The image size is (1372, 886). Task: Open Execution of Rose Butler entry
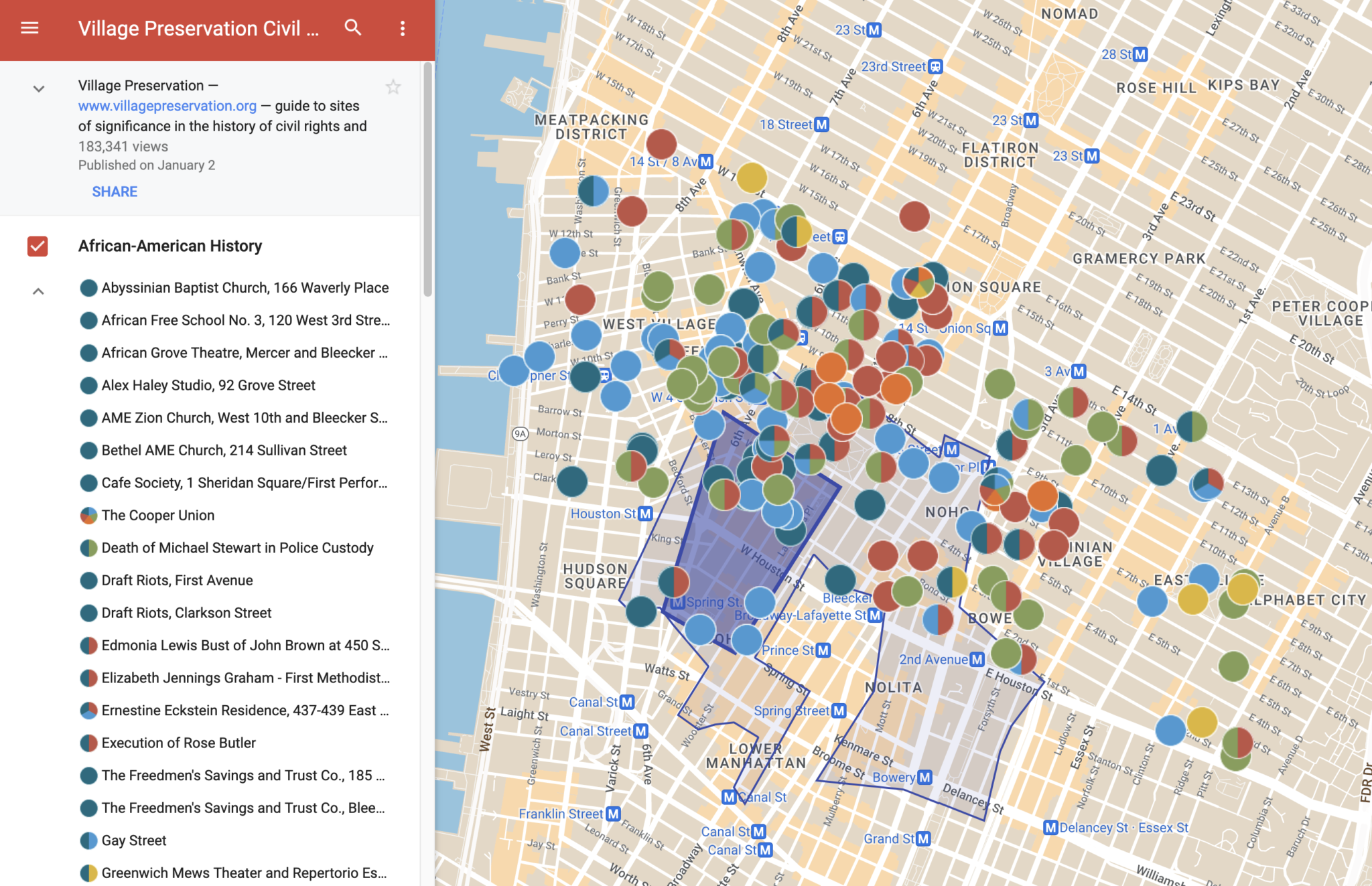point(178,743)
